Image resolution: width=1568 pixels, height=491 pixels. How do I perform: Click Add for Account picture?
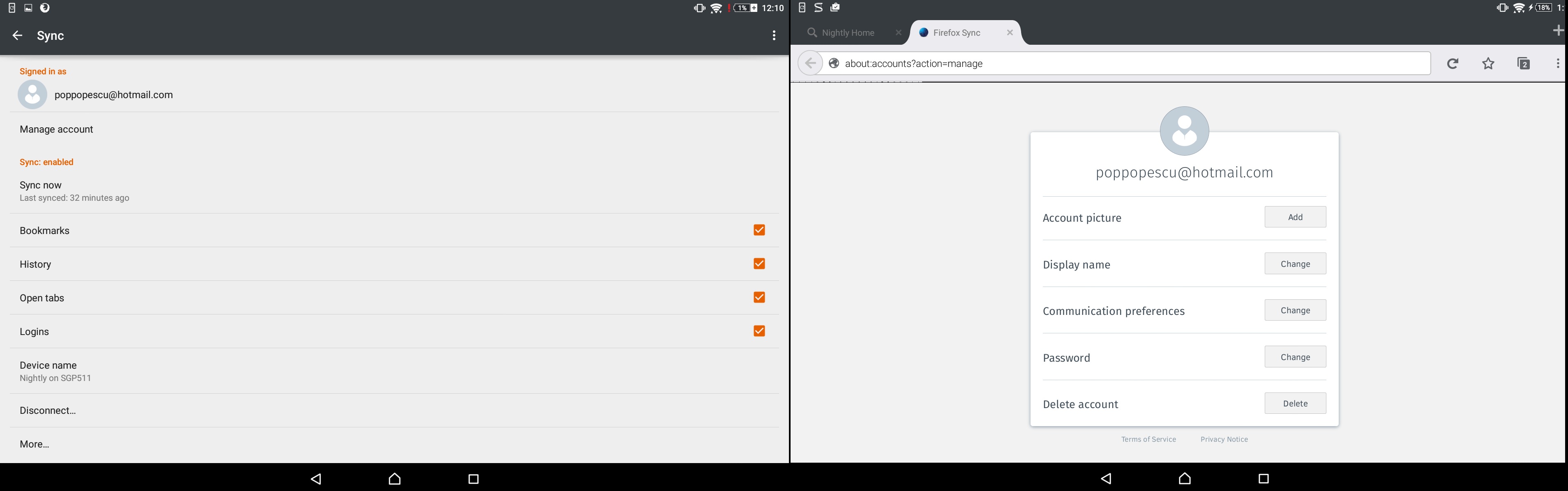(x=1295, y=217)
